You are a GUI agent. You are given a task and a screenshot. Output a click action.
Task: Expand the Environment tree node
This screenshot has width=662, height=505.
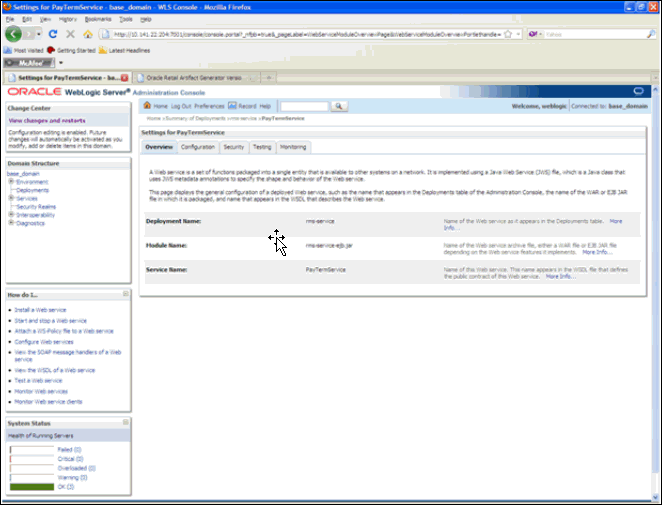11,182
